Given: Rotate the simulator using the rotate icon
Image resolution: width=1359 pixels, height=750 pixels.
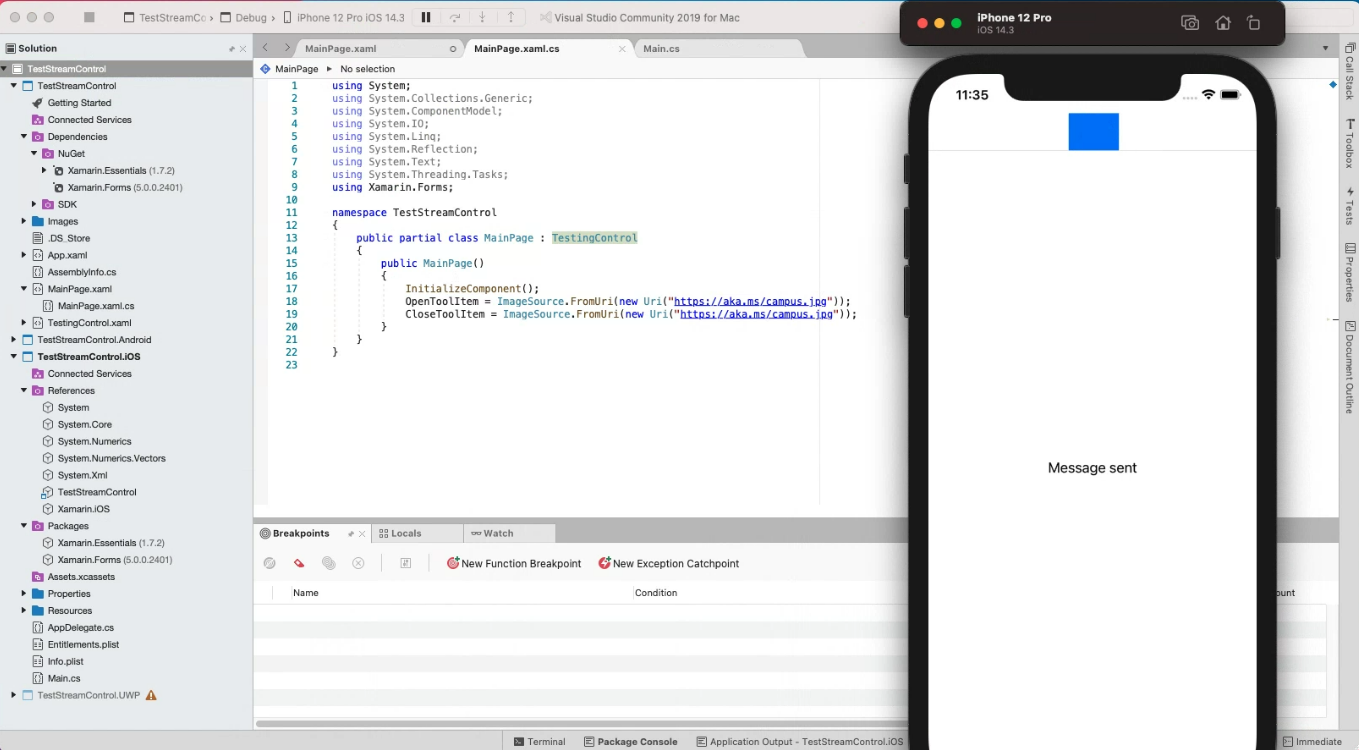Looking at the screenshot, I should pyautogui.click(x=1254, y=22).
